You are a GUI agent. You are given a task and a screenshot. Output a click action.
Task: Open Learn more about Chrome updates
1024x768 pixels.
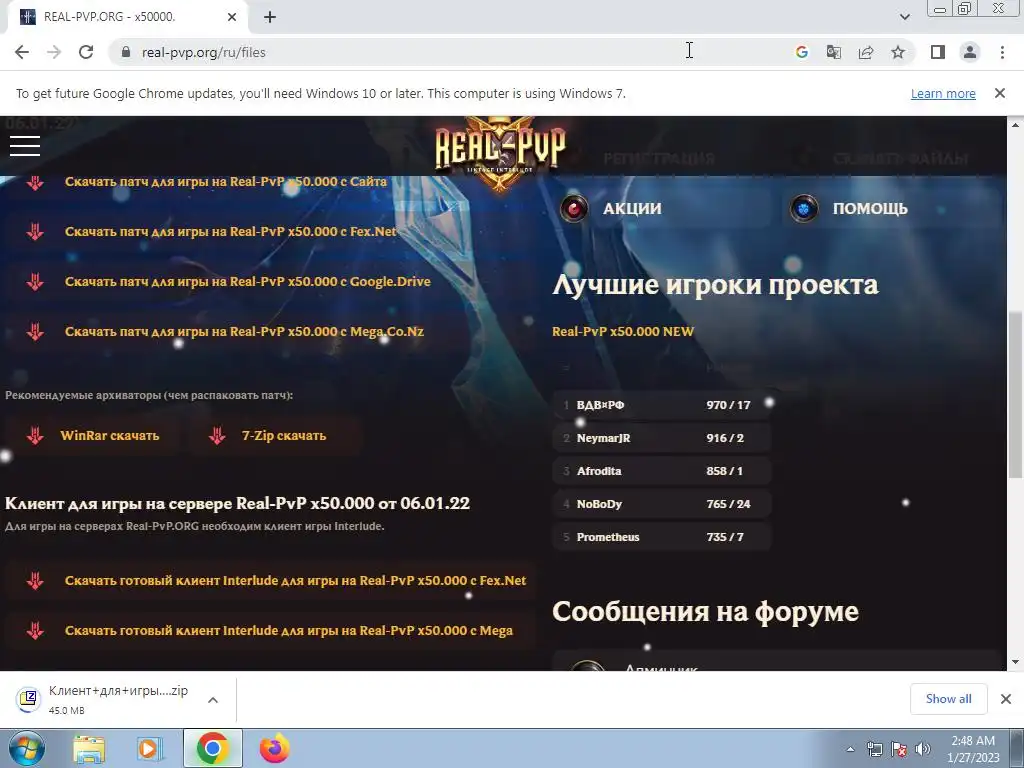pyautogui.click(x=943, y=93)
